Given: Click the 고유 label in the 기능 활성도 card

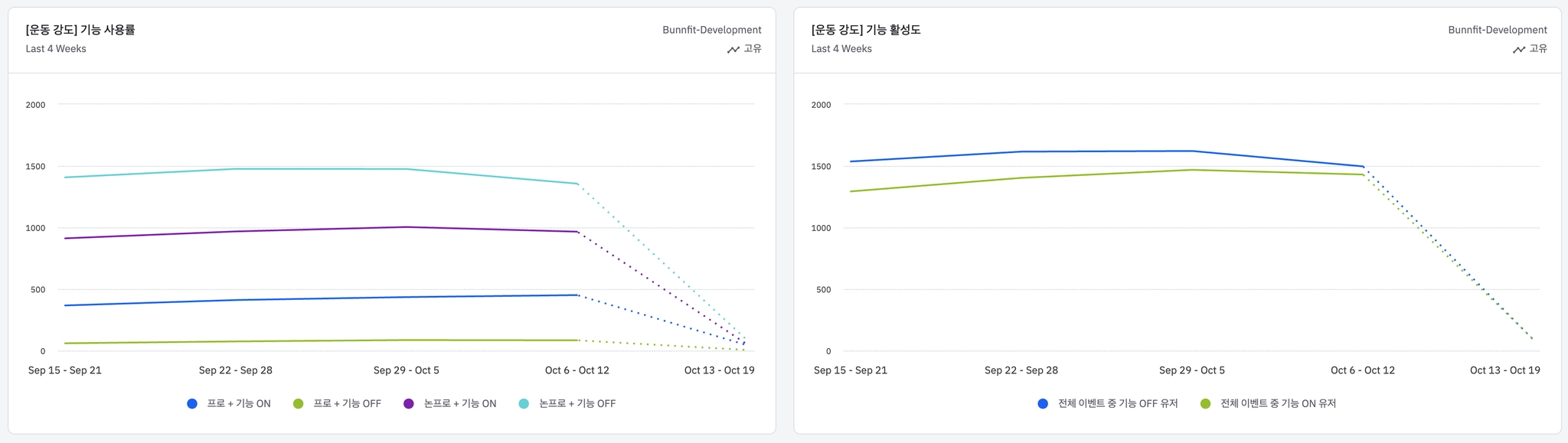Looking at the screenshot, I should [x=1538, y=49].
